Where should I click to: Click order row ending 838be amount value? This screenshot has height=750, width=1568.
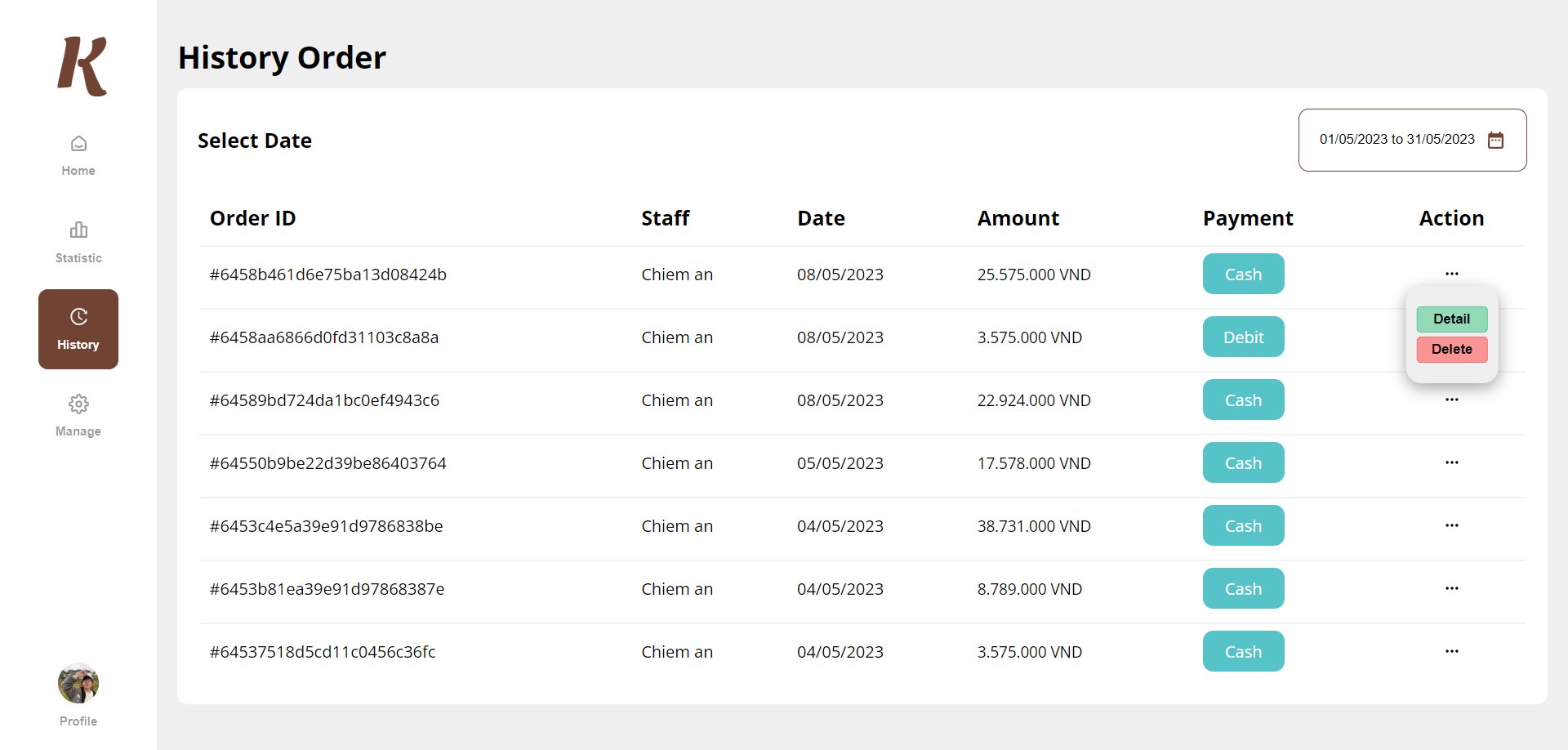coord(1034,525)
